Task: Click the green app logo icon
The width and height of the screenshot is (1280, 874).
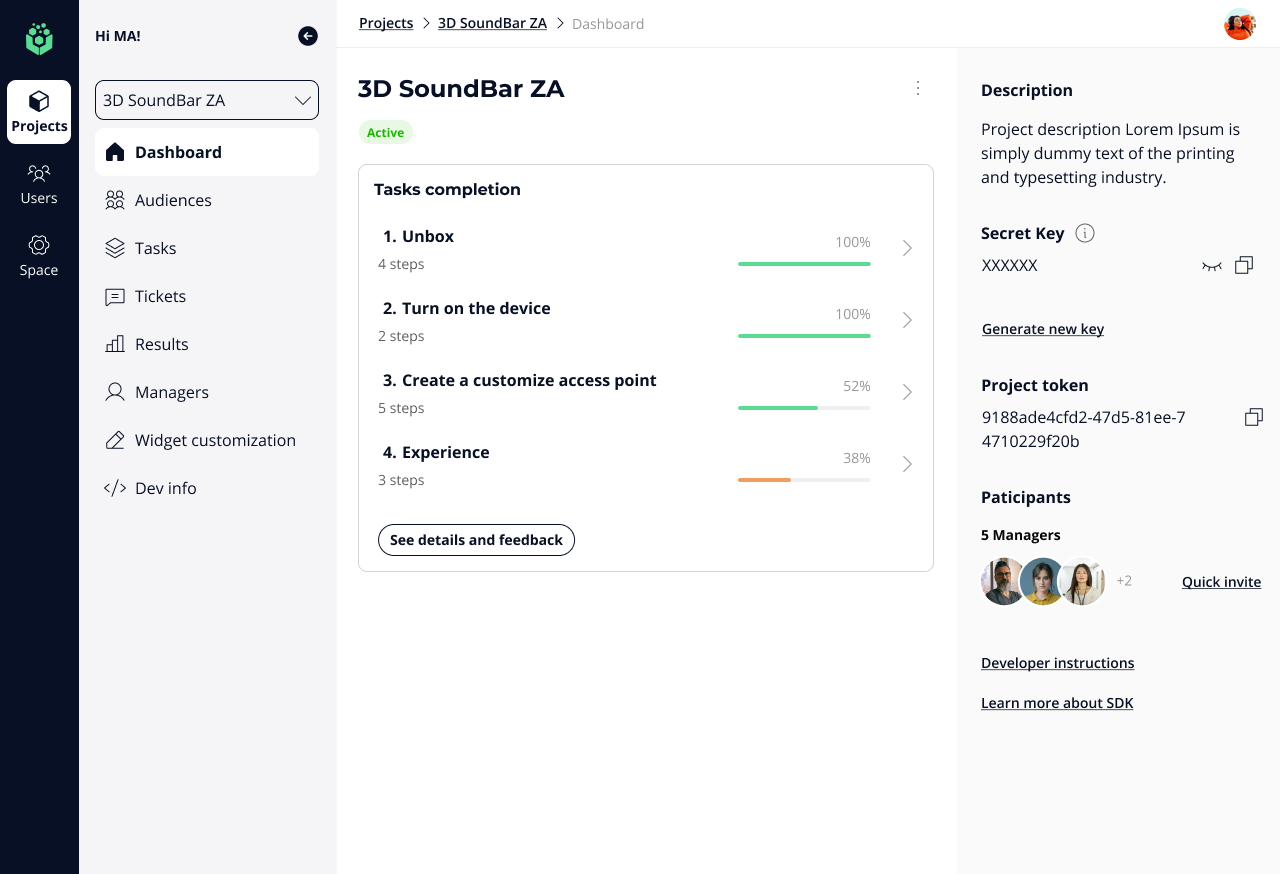Action: coord(39,39)
